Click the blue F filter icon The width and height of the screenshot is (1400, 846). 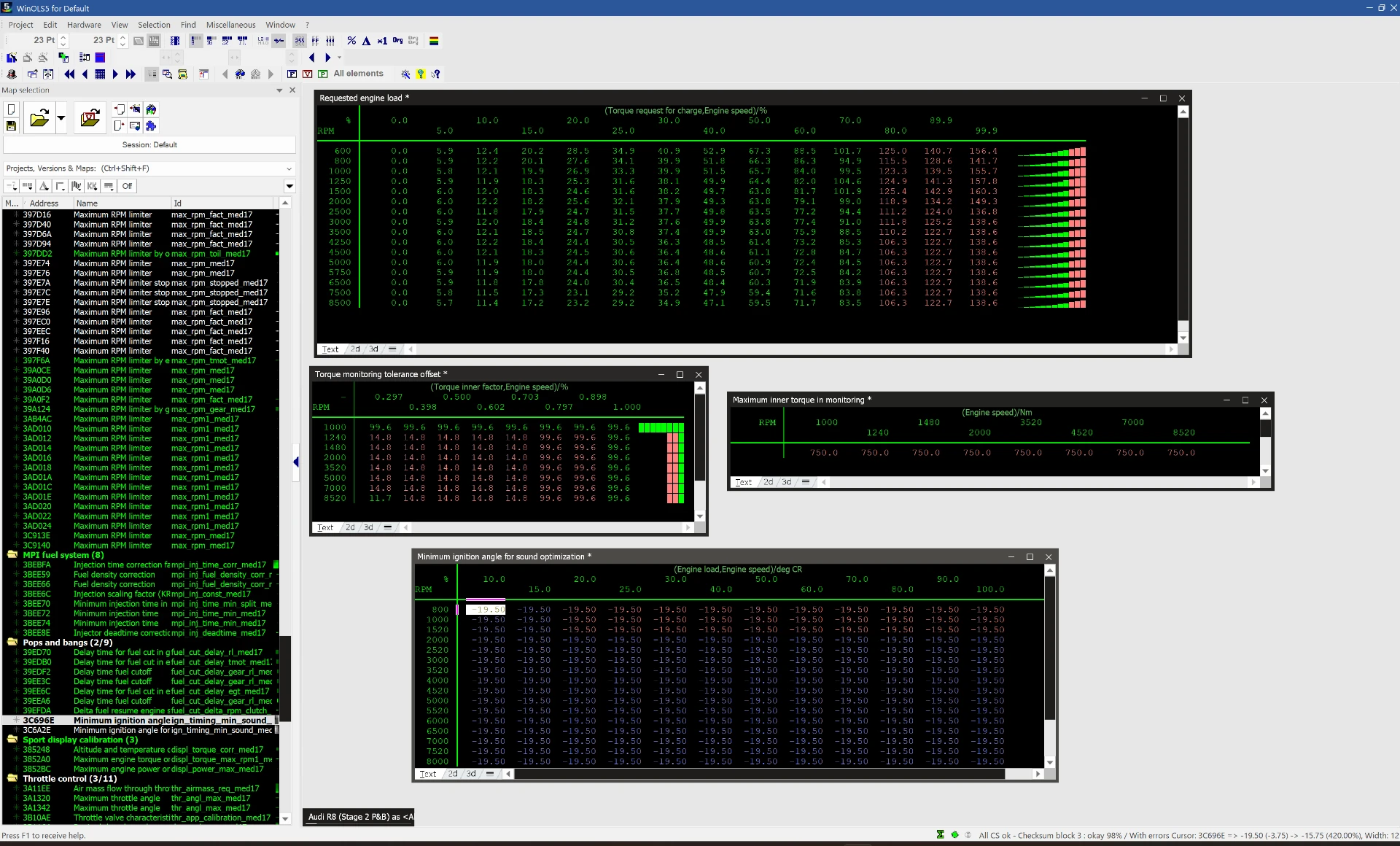click(292, 74)
